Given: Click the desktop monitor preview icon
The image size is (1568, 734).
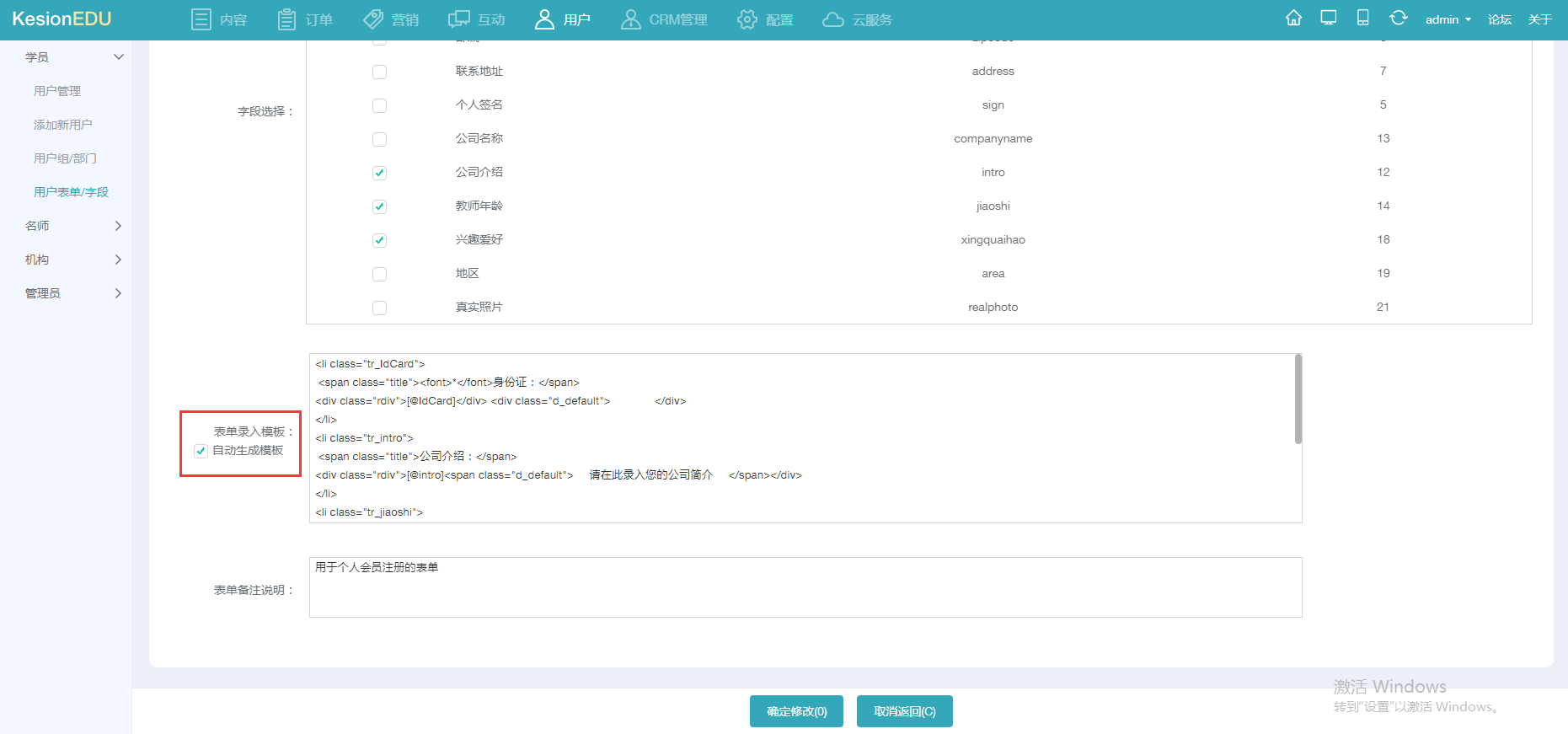Looking at the screenshot, I should [1329, 19].
